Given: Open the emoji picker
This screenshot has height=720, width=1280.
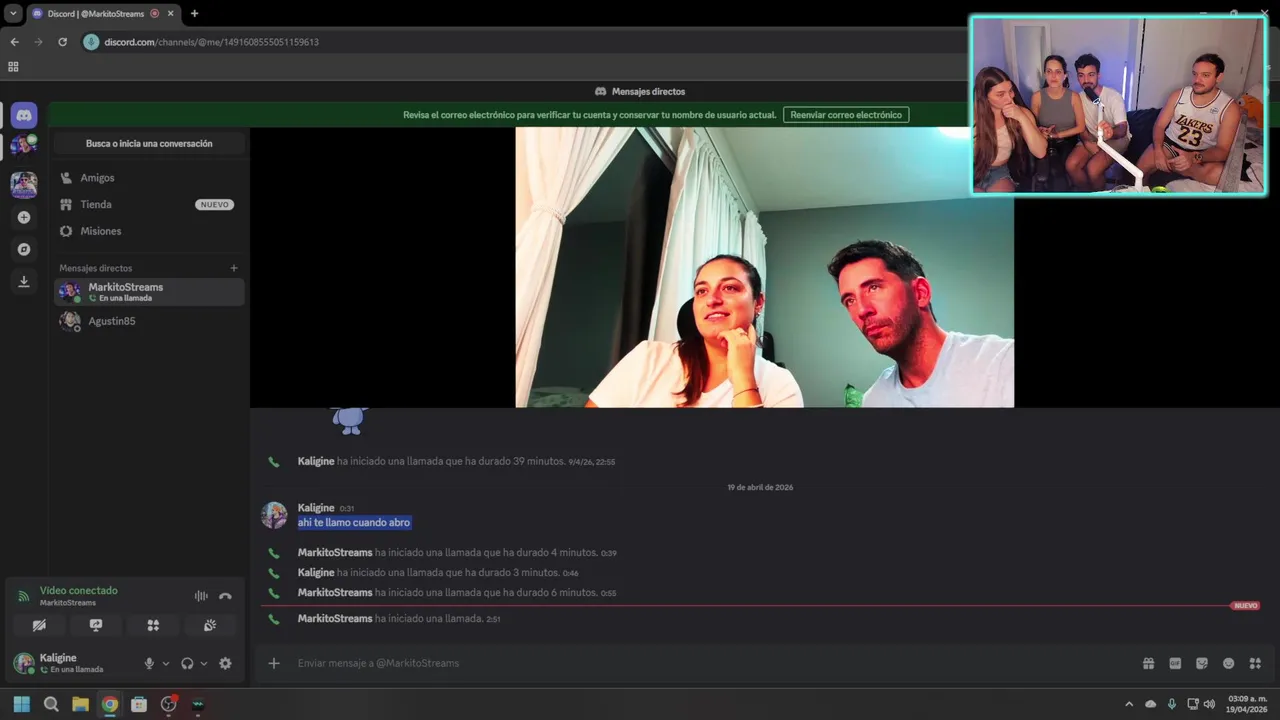Looking at the screenshot, I should click(1228, 663).
